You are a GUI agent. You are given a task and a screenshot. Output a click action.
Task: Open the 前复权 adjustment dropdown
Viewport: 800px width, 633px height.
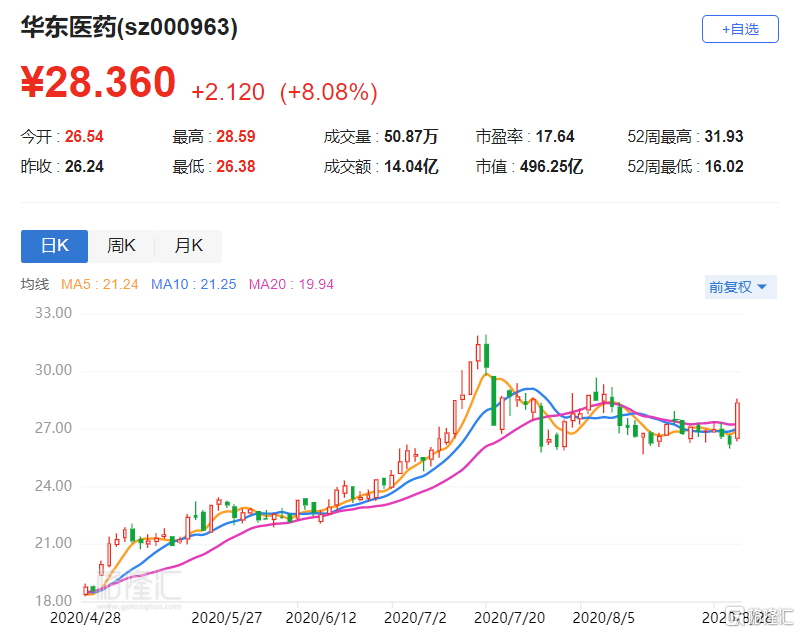pyautogui.click(x=740, y=287)
